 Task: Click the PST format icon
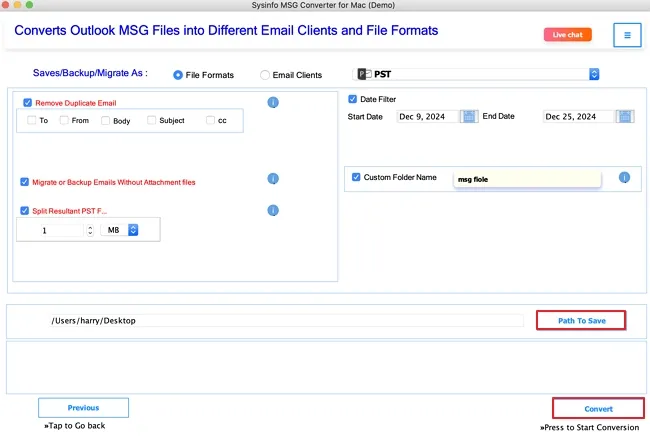(364, 74)
